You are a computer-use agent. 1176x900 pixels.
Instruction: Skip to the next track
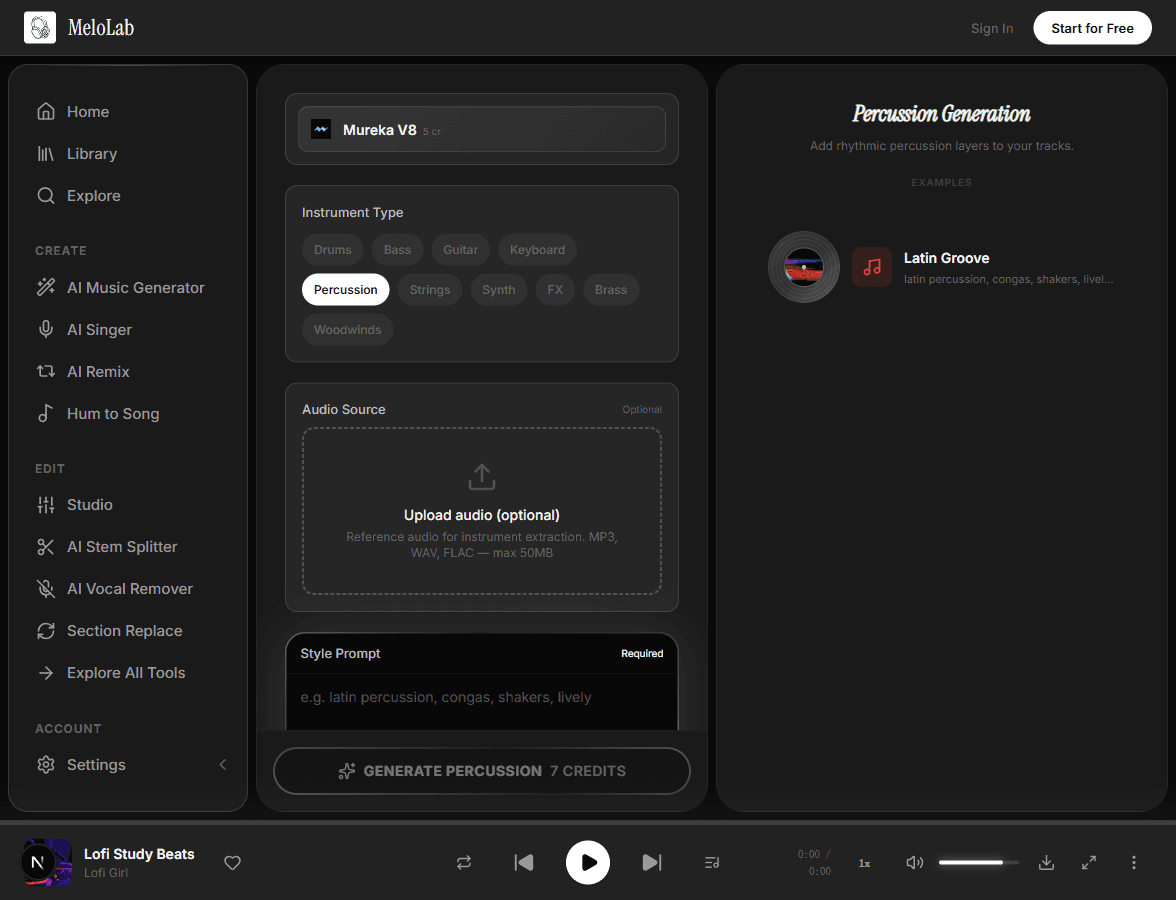point(652,862)
